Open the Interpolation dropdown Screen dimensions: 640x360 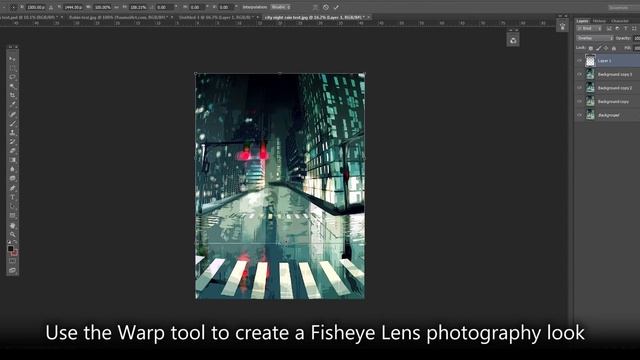280,7
